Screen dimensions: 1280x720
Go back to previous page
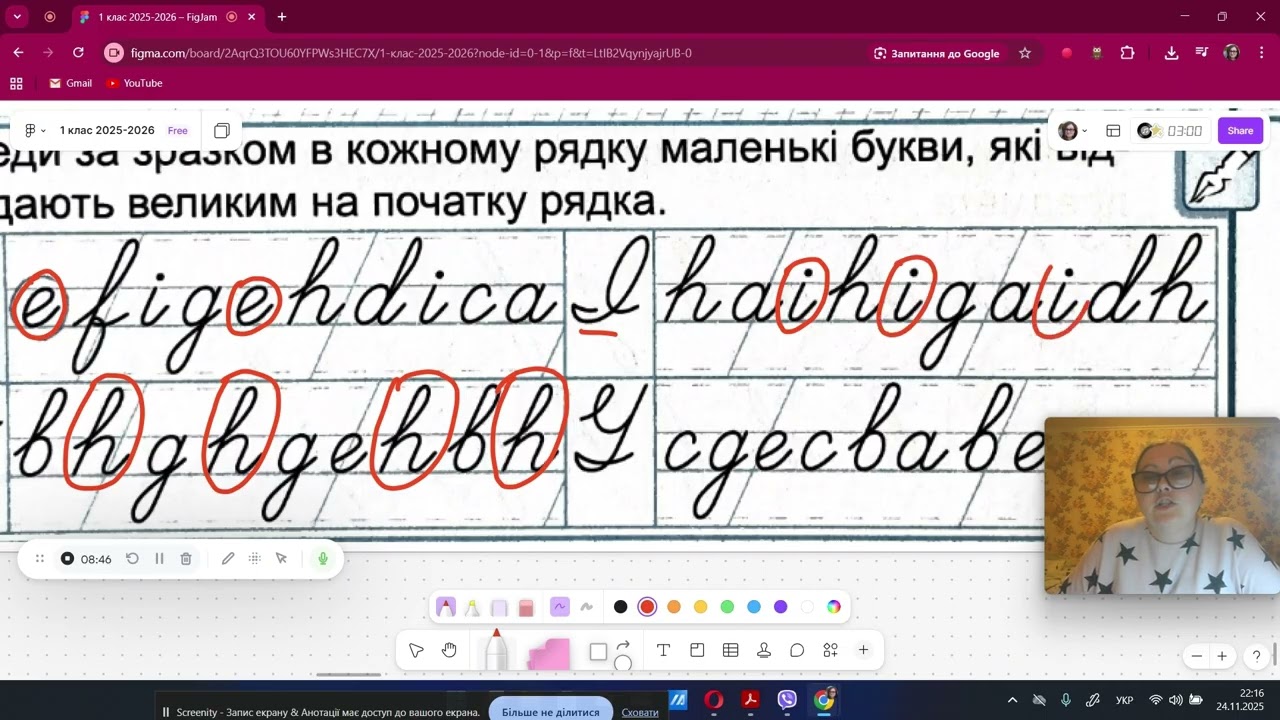tap(19, 53)
